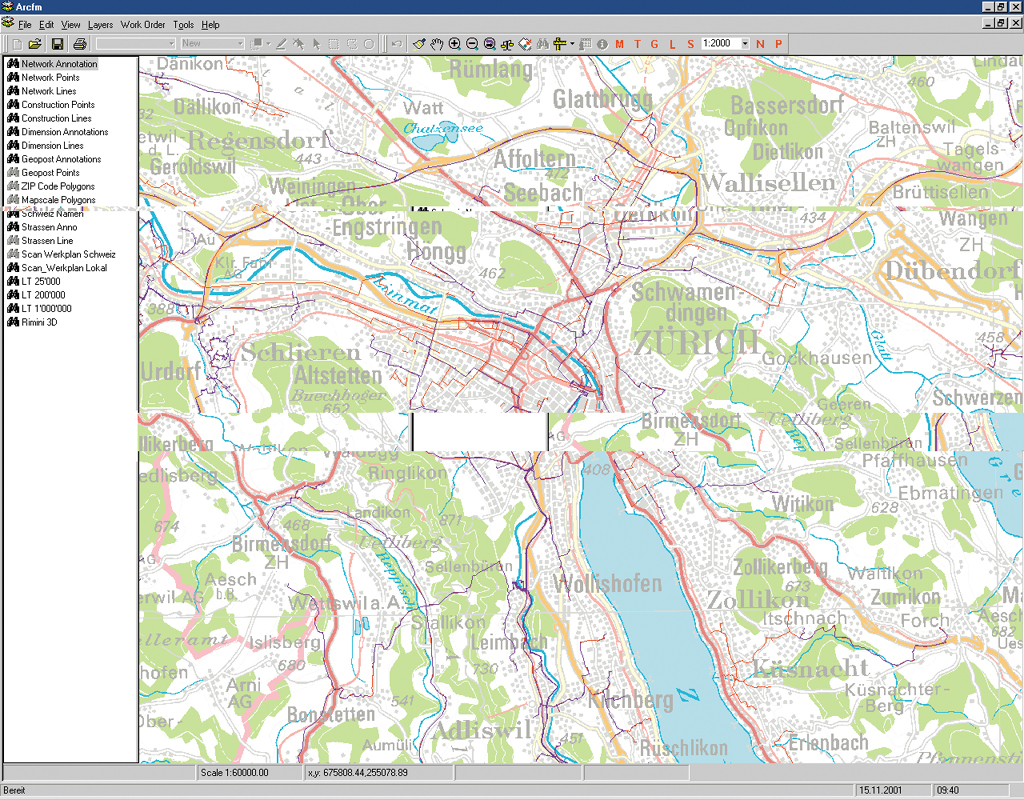Open the 1:2000 scale dropdown
This screenshot has height=800, width=1024.
click(x=745, y=44)
